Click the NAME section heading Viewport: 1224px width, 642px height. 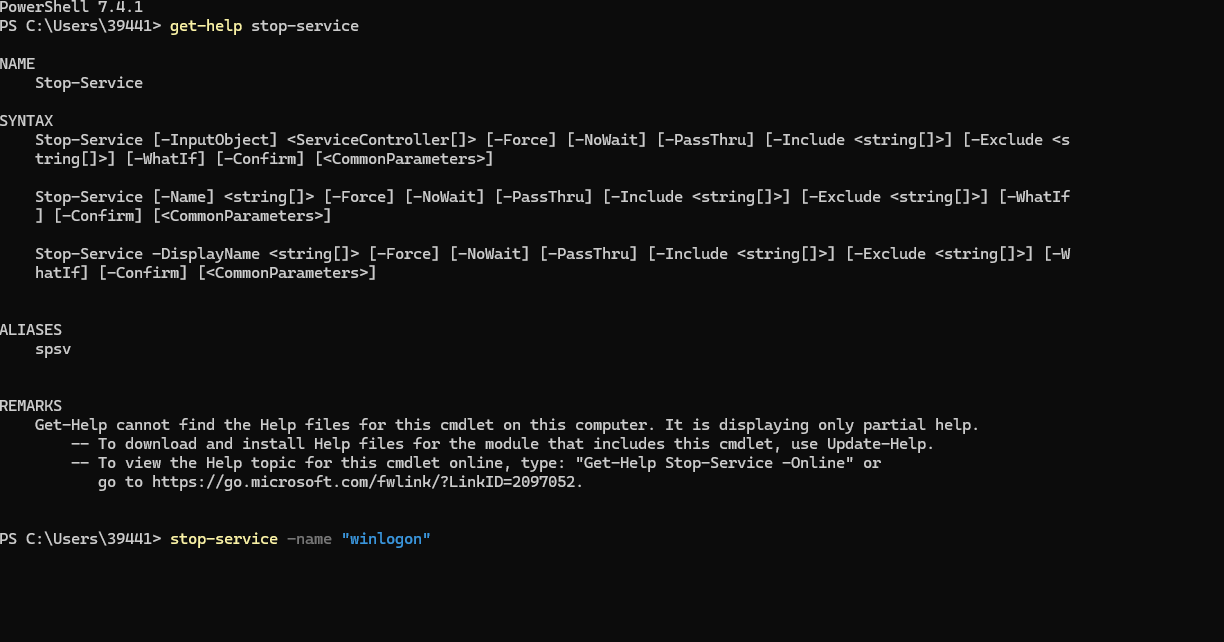18,64
